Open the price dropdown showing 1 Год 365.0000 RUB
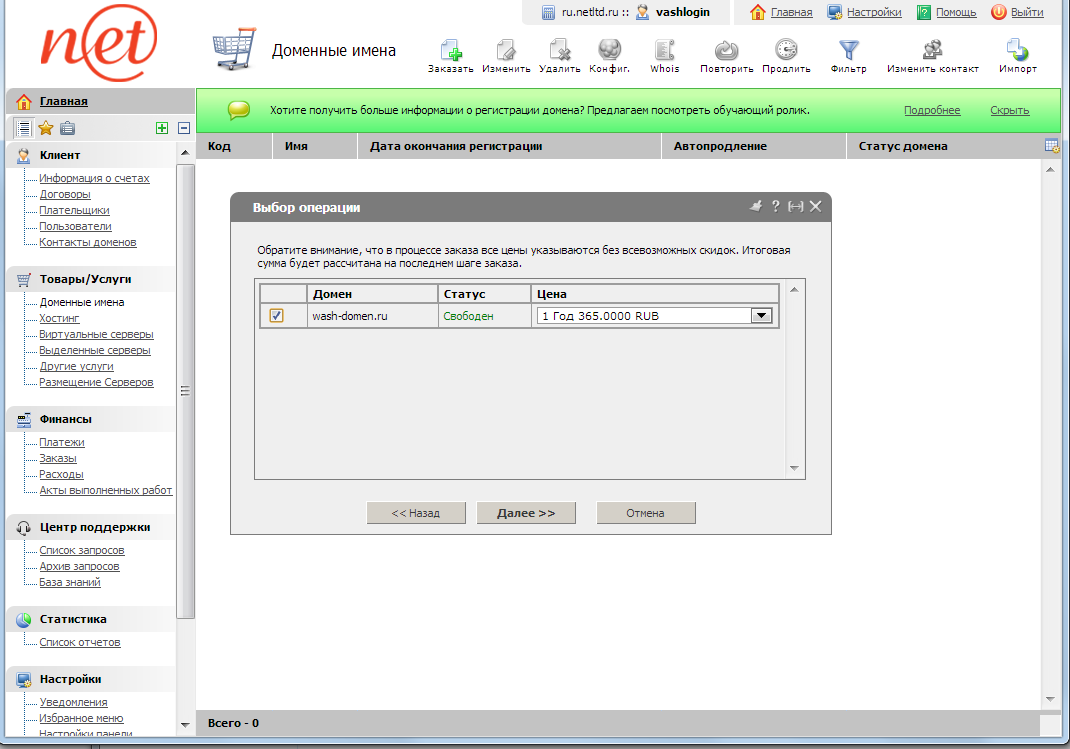Screen dimensions: 1070x749 [x=761, y=316]
